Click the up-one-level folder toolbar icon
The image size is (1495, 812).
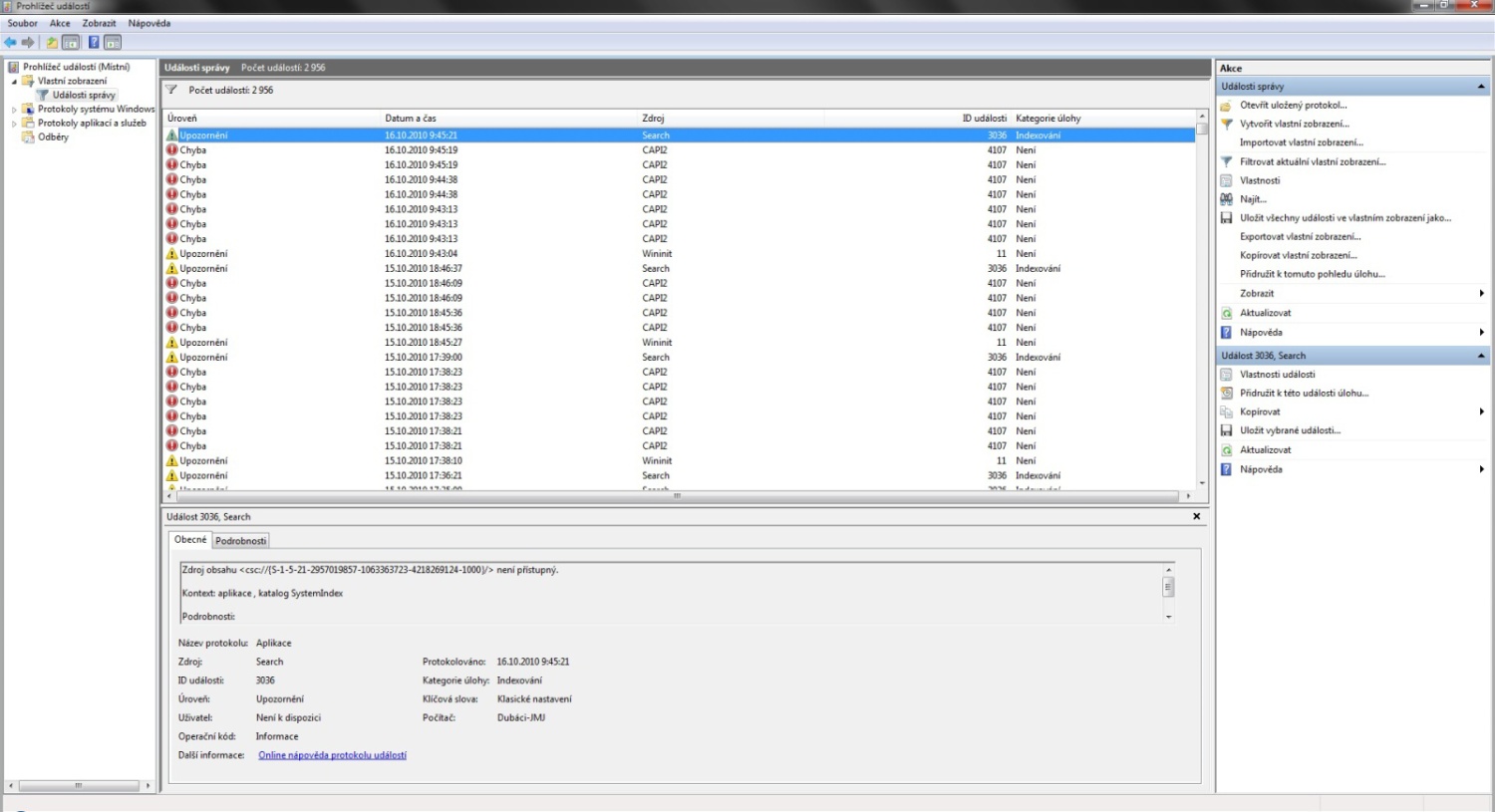(x=52, y=42)
